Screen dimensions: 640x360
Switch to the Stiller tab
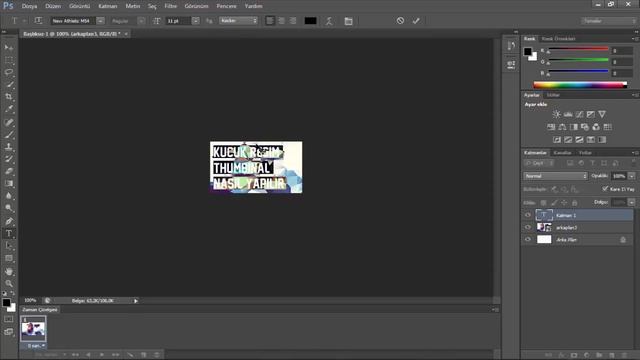pyautogui.click(x=553, y=95)
